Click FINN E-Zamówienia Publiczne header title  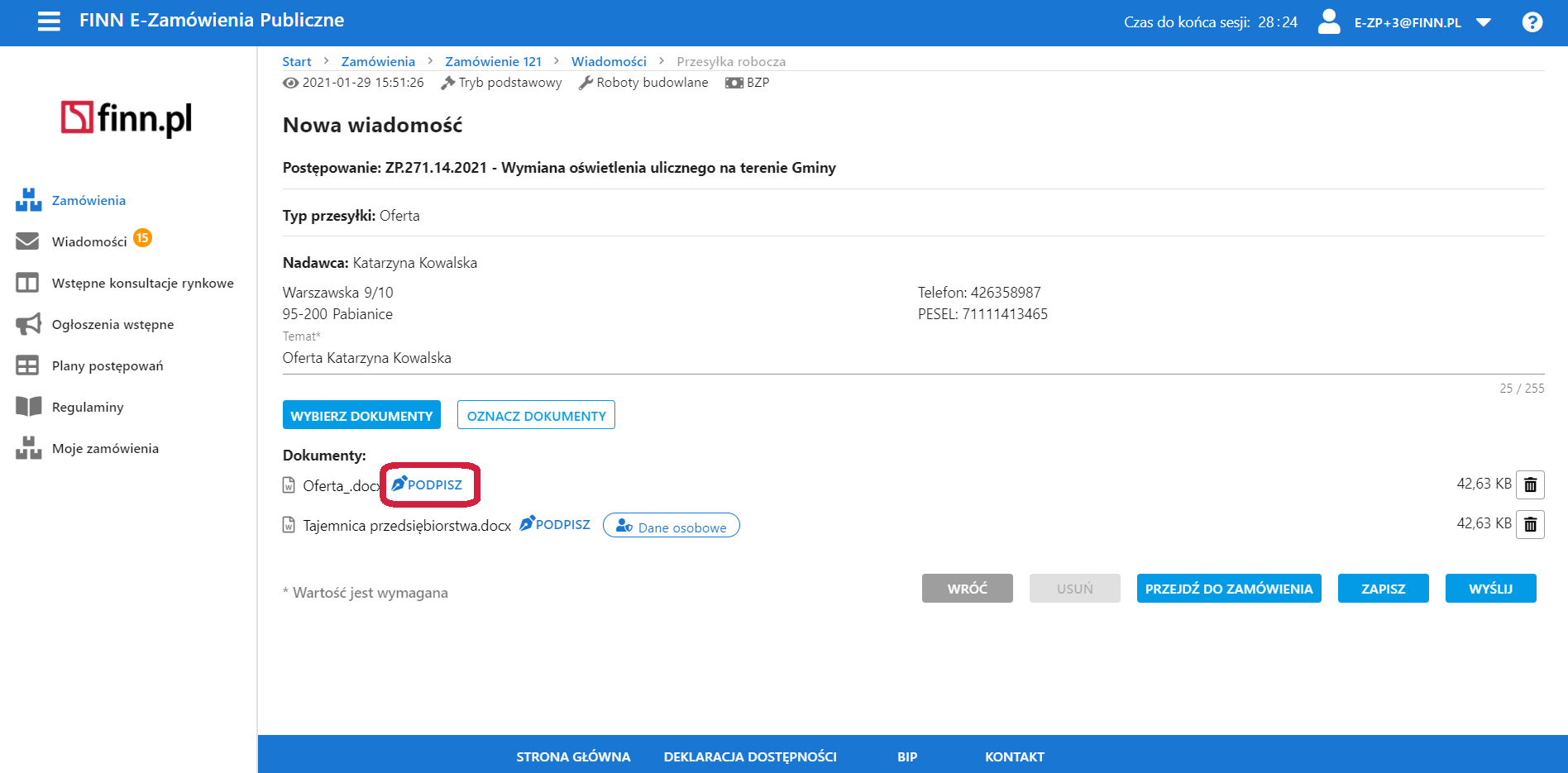click(x=212, y=21)
